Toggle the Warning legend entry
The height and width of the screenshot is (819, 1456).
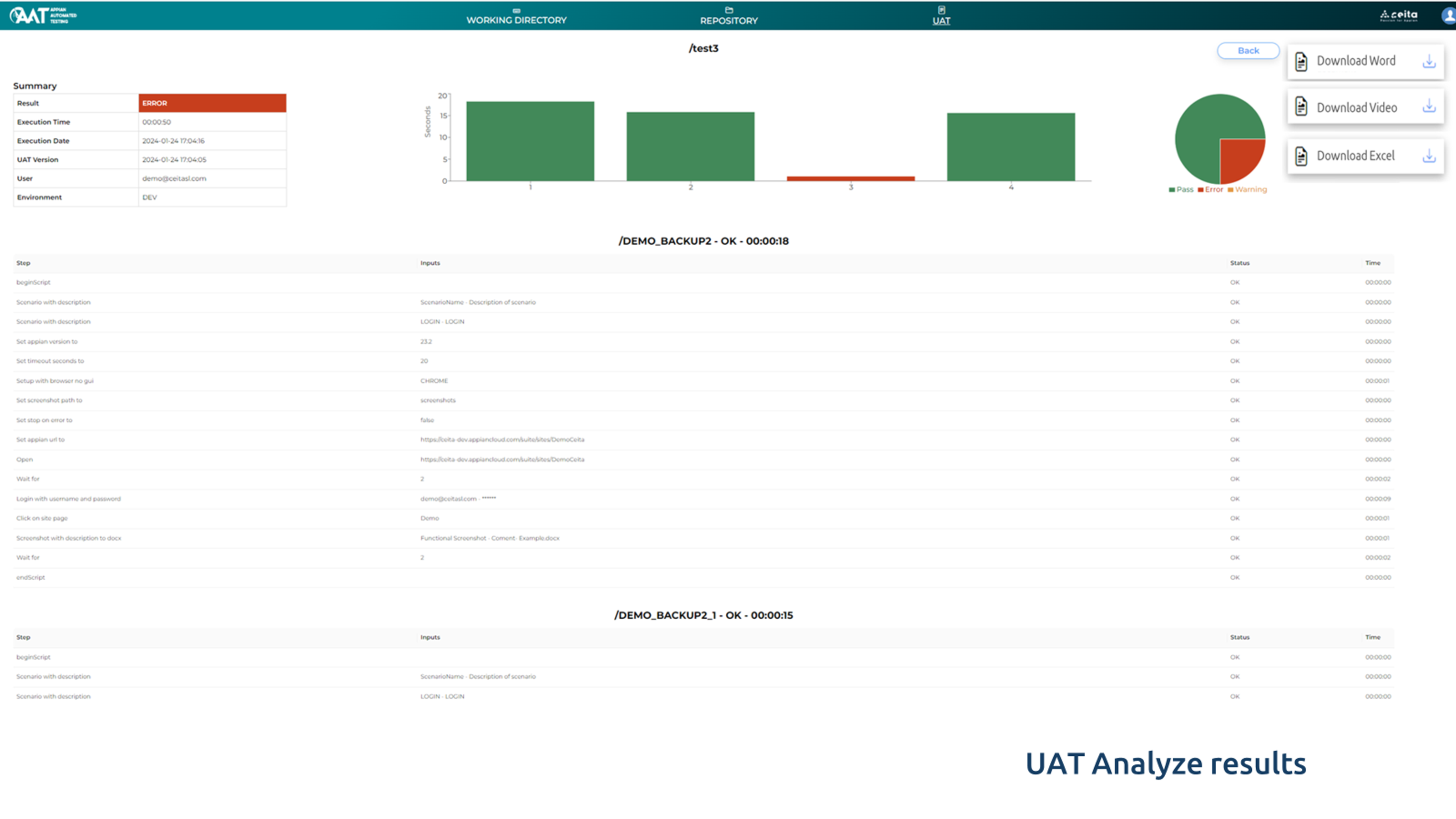(1247, 189)
